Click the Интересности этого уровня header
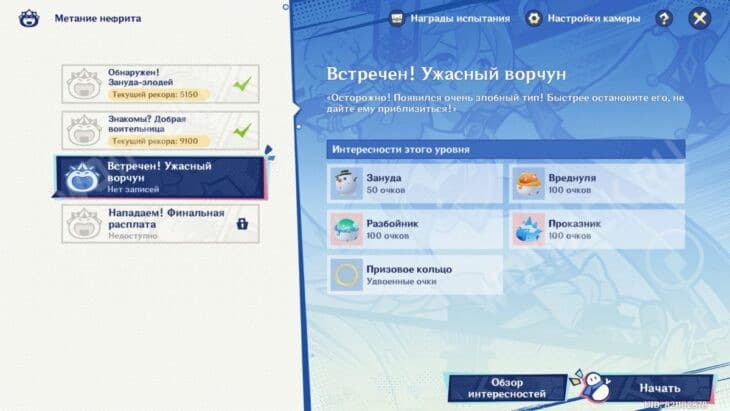Screen dimensions: 730x411 point(506,149)
